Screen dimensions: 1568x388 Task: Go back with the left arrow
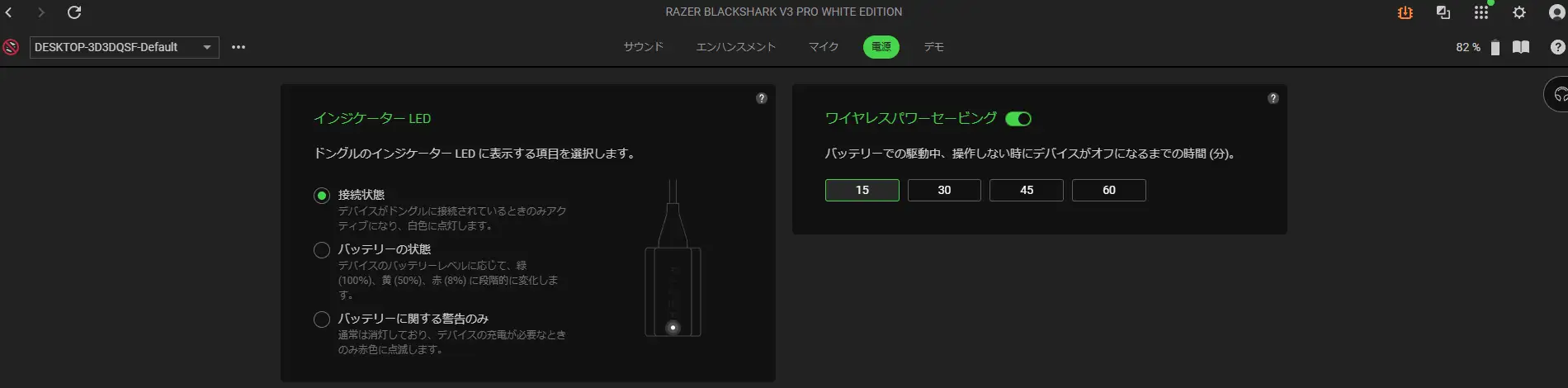(8, 12)
